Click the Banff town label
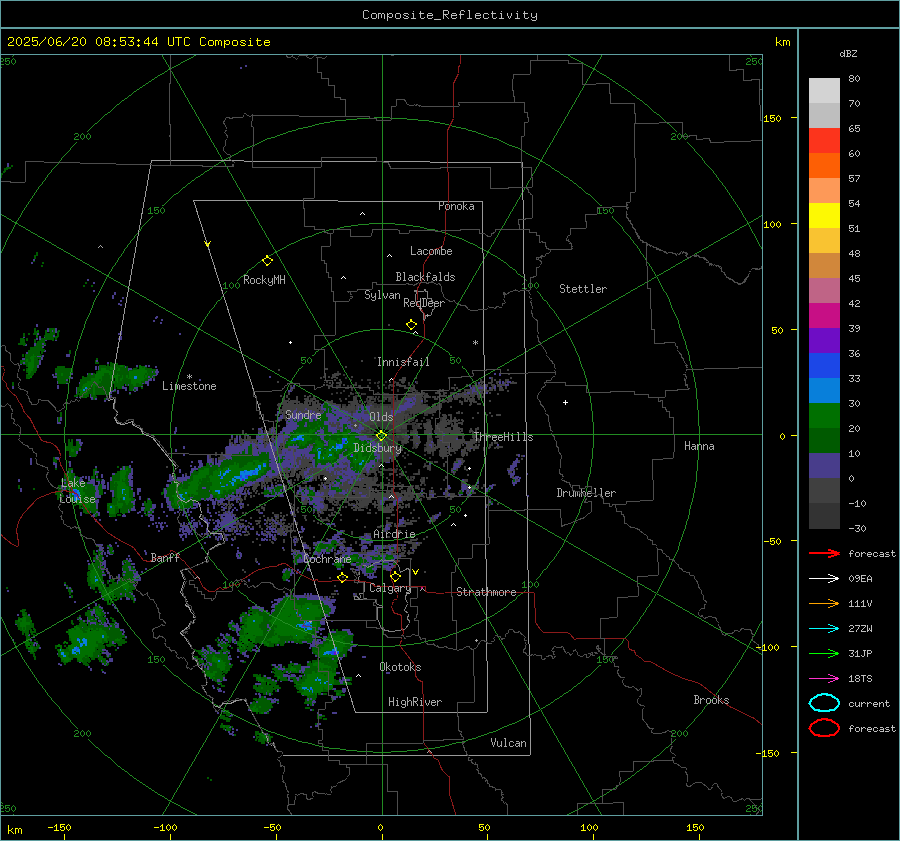The height and width of the screenshot is (841, 900). tap(165, 558)
